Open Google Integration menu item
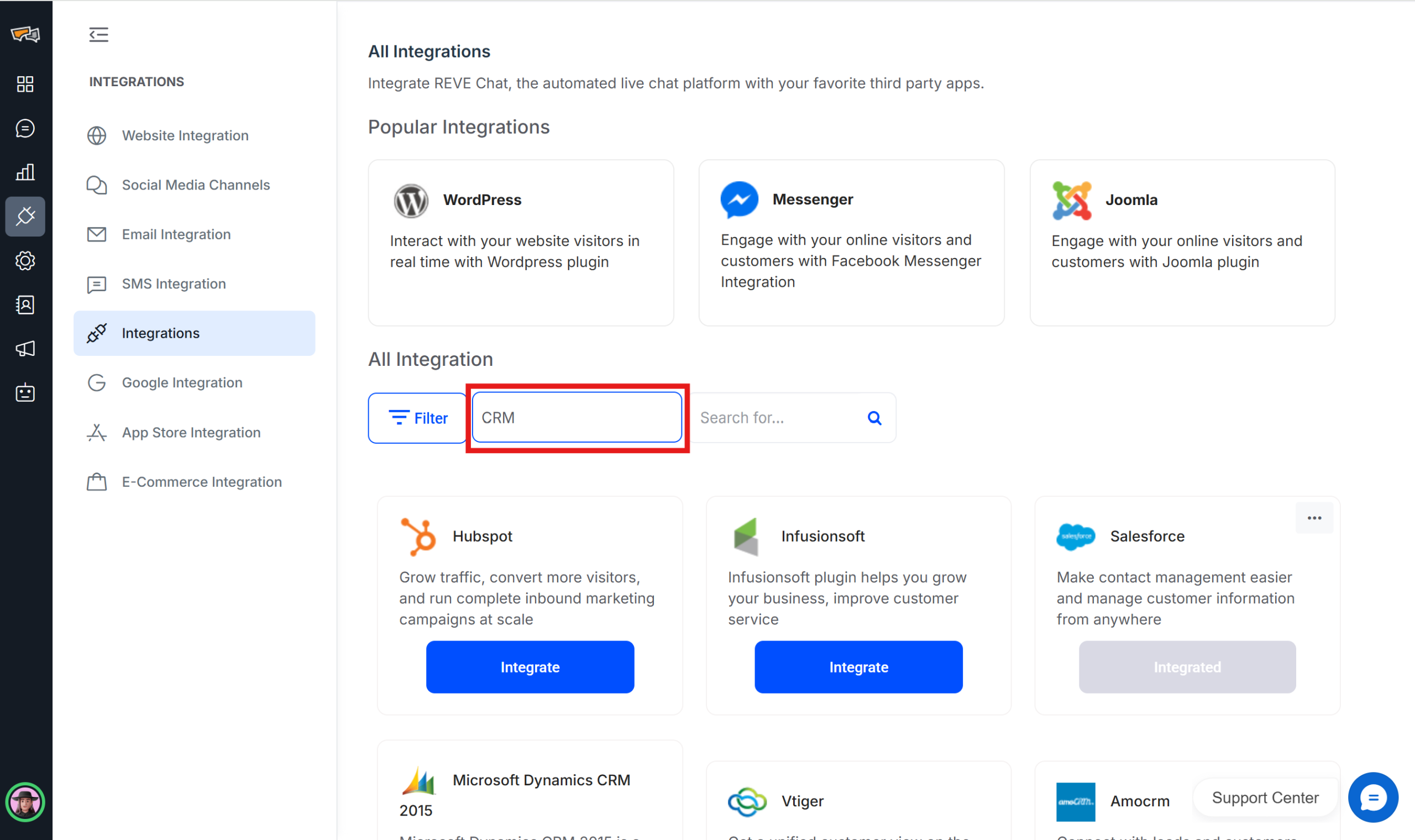 tap(194, 382)
